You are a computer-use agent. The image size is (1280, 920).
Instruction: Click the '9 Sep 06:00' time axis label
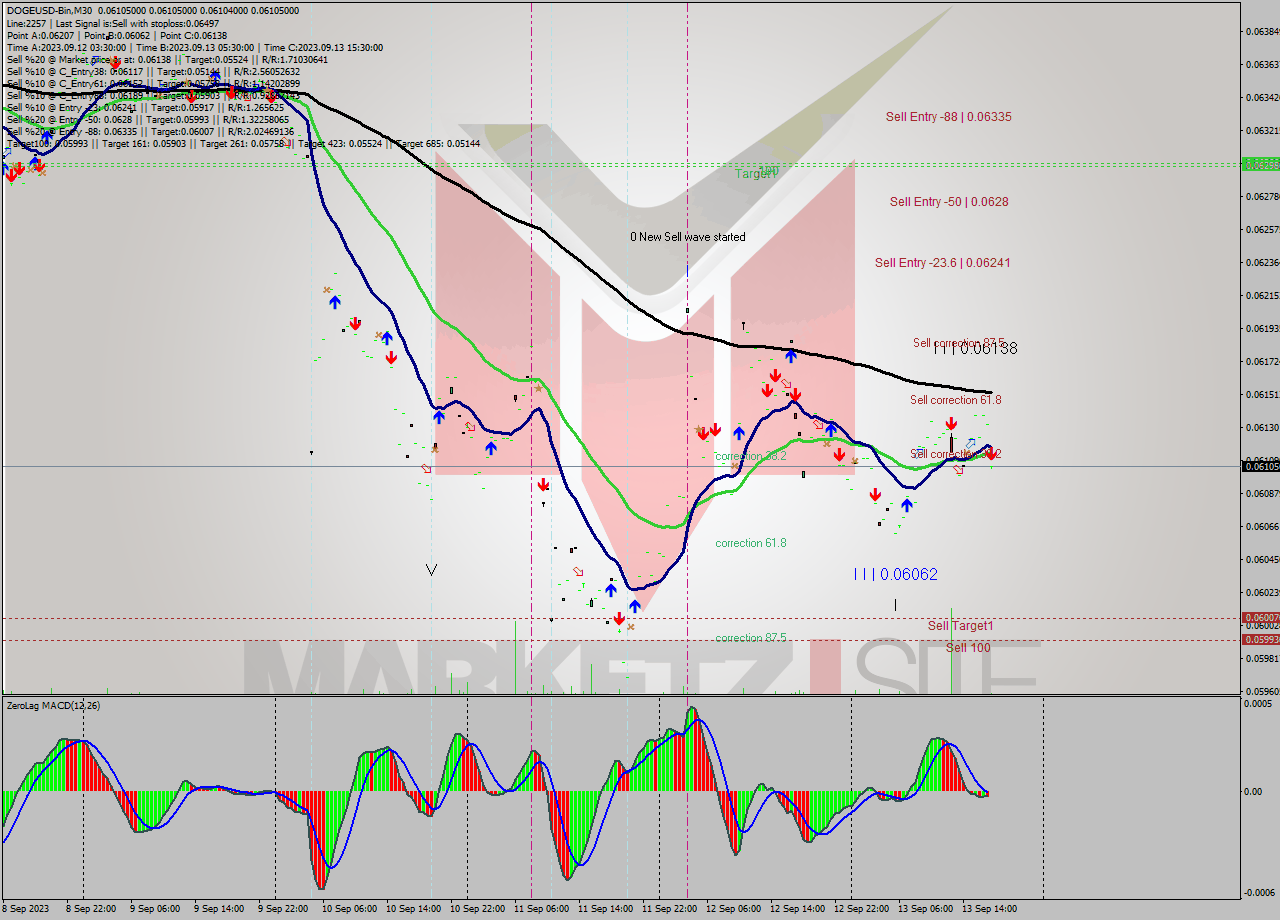coord(155,909)
